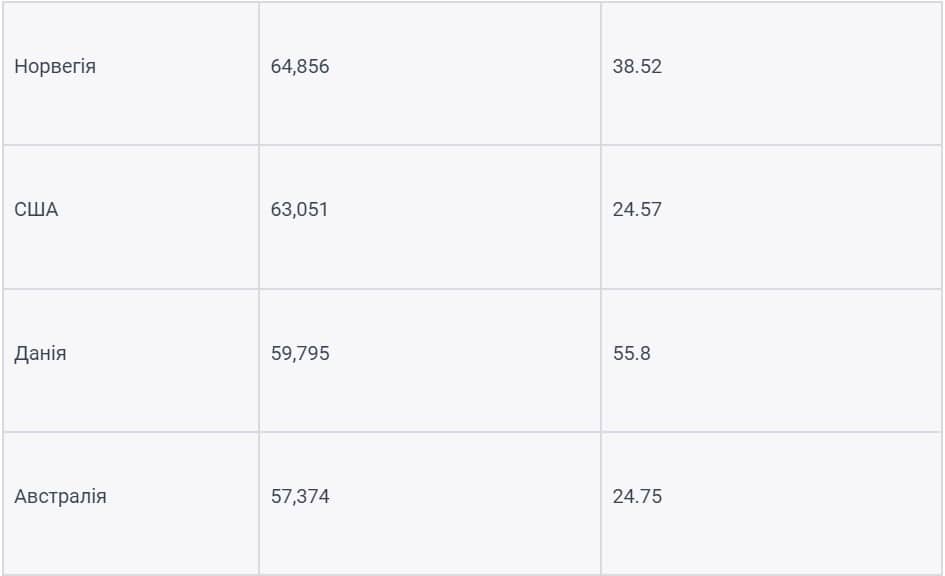
Task: Click the Норвегія country cell
Action: point(131,73)
